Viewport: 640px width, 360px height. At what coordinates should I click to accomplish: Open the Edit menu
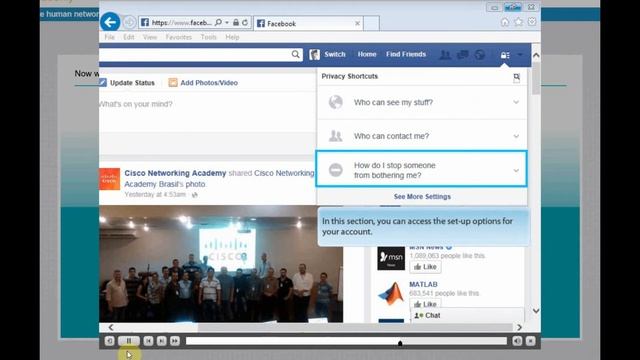point(129,37)
